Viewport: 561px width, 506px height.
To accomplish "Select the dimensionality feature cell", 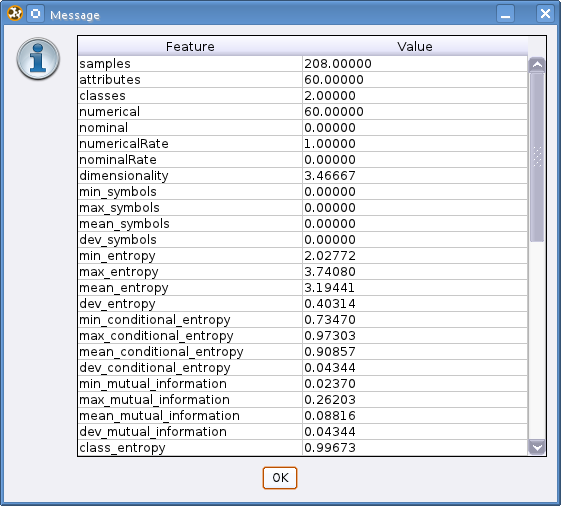I will pos(190,176).
